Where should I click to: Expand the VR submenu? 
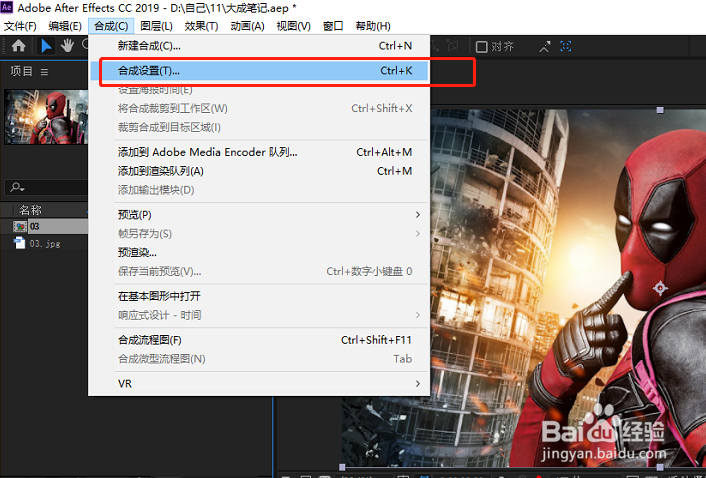point(259,383)
